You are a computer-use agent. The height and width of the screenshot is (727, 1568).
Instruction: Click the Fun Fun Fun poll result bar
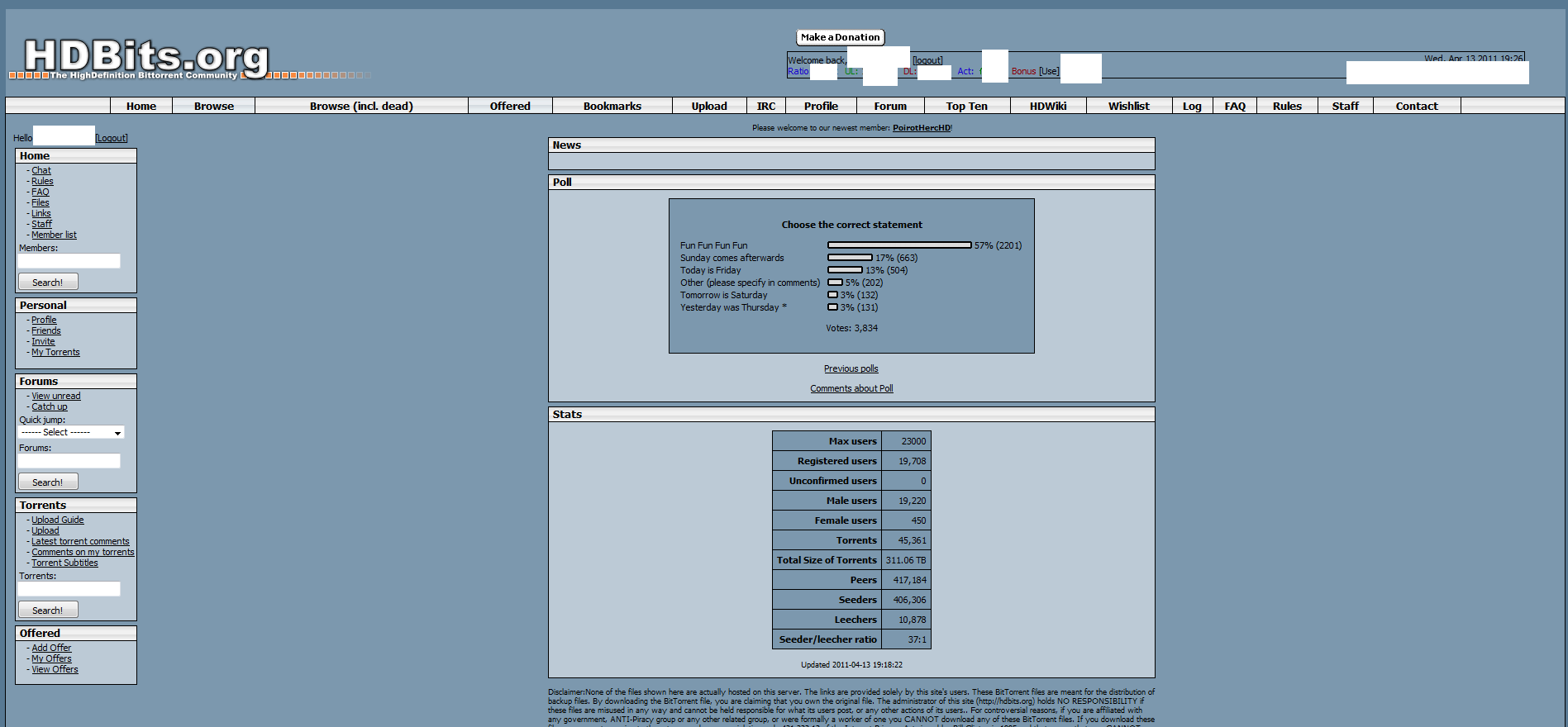click(x=899, y=245)
